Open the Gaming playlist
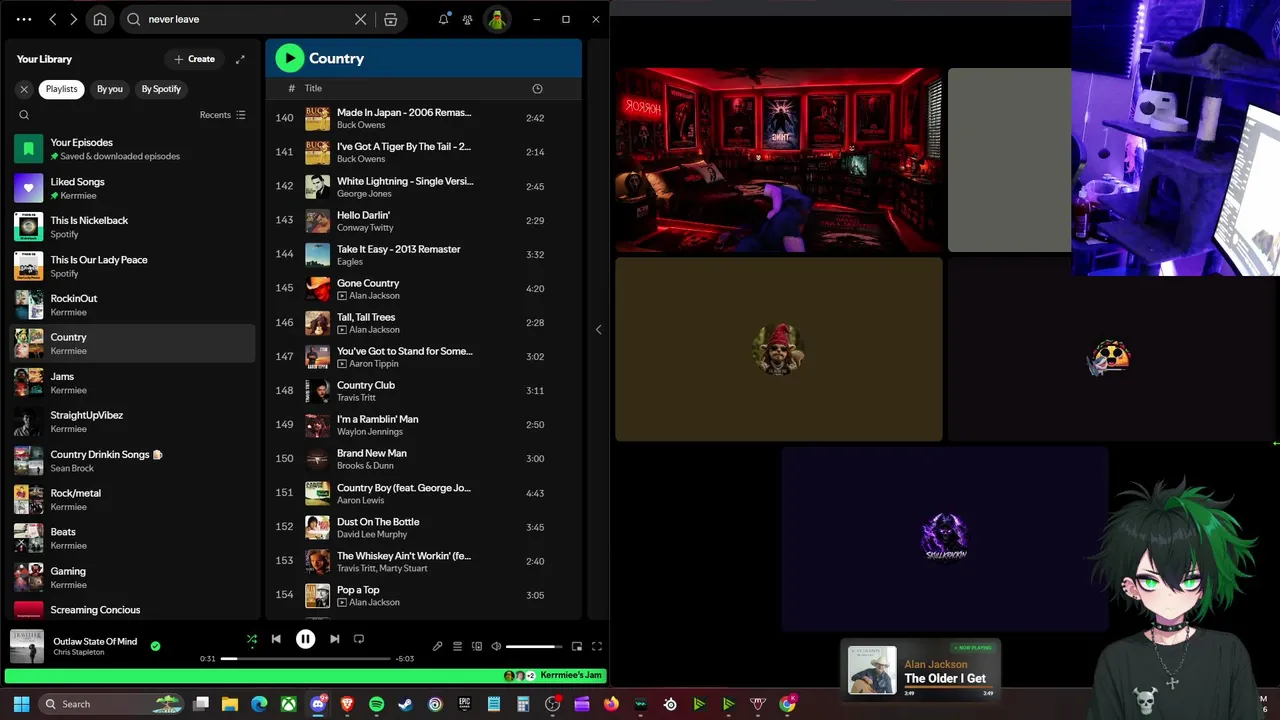 132,578
